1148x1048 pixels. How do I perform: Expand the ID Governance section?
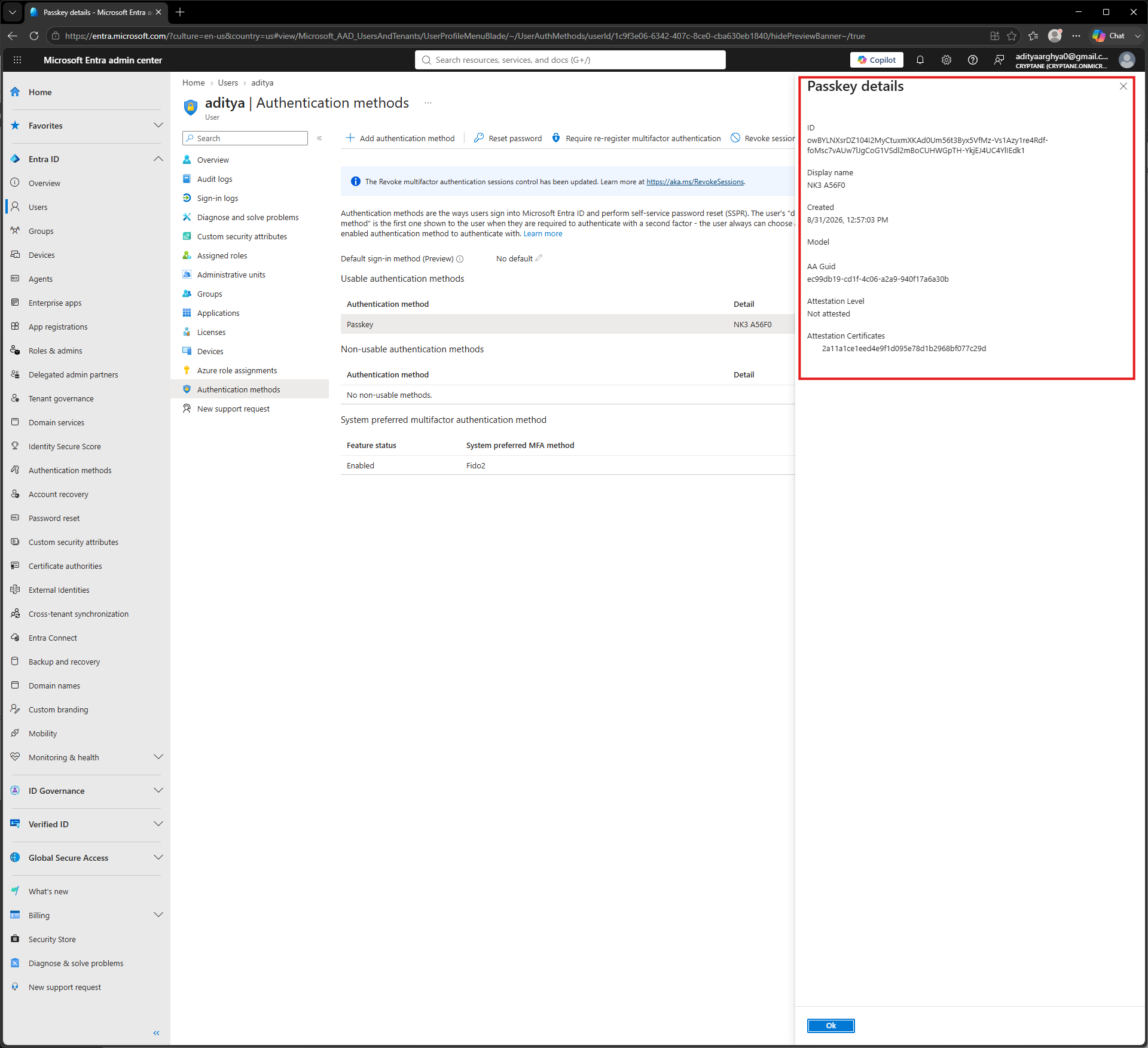pyautogui.click(x=158, y=790)
